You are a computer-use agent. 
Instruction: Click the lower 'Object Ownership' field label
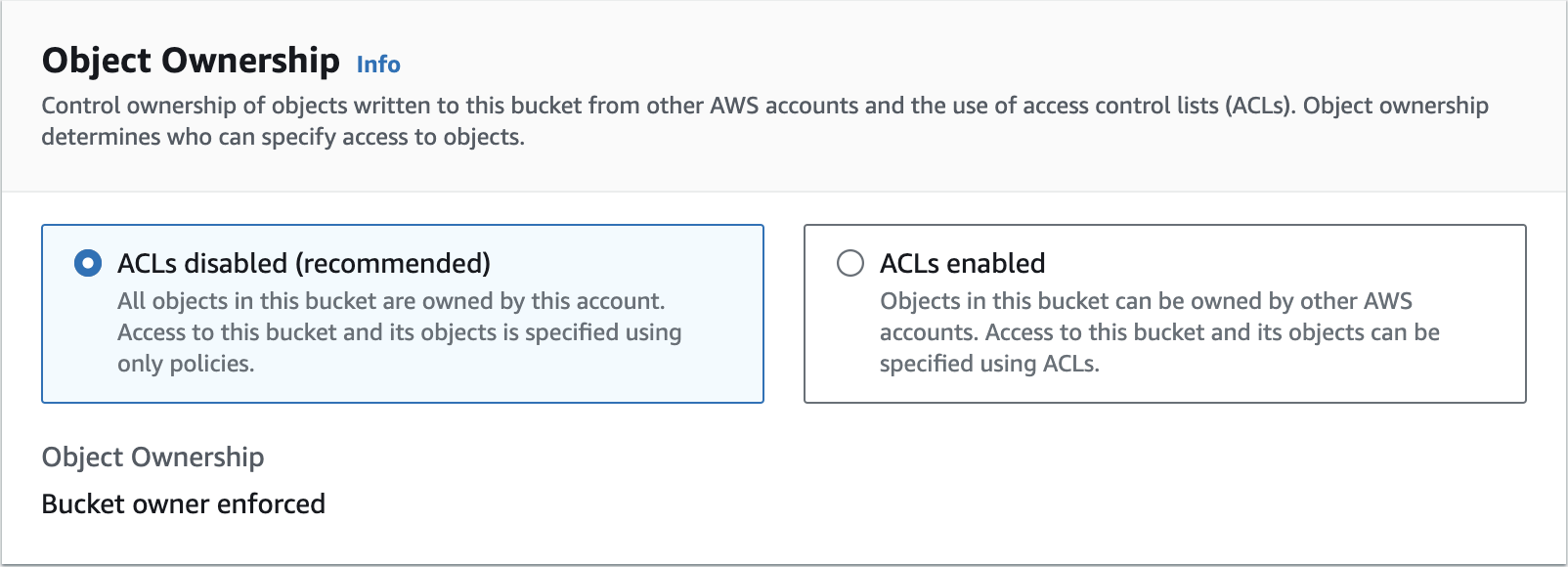[x=152, y=457]
